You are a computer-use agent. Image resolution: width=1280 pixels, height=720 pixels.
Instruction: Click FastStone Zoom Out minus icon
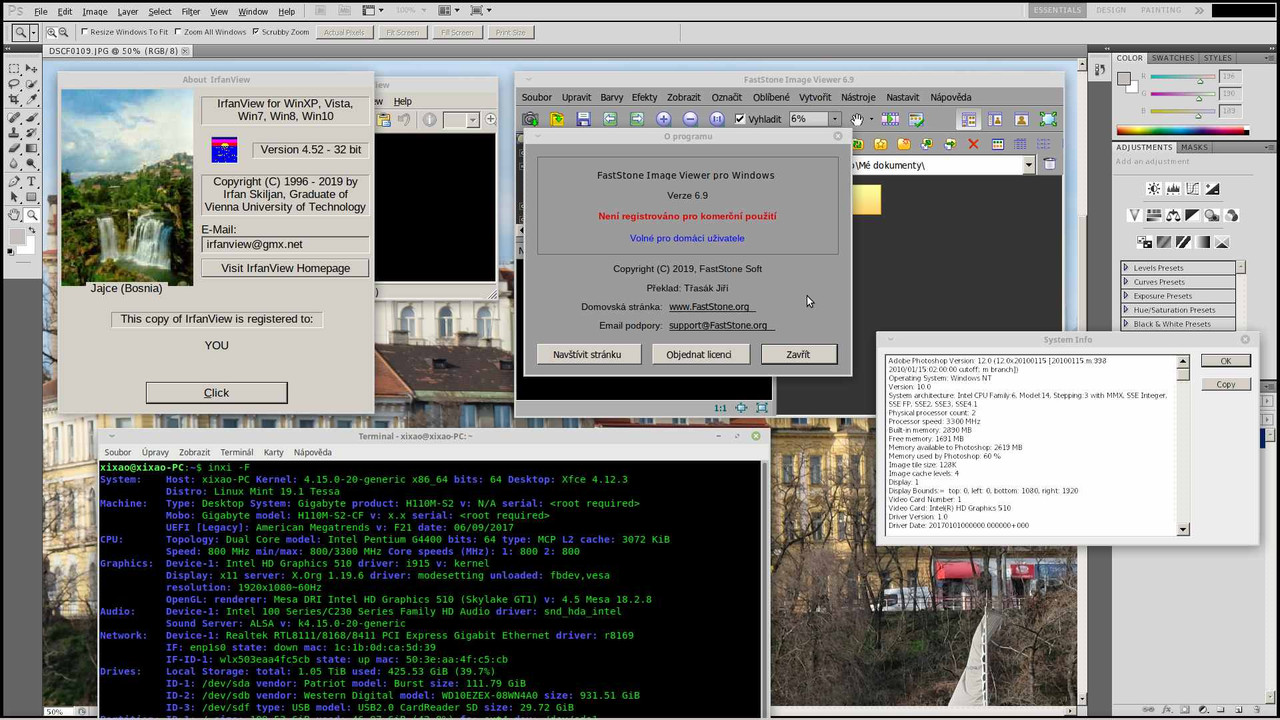(689, 119)
